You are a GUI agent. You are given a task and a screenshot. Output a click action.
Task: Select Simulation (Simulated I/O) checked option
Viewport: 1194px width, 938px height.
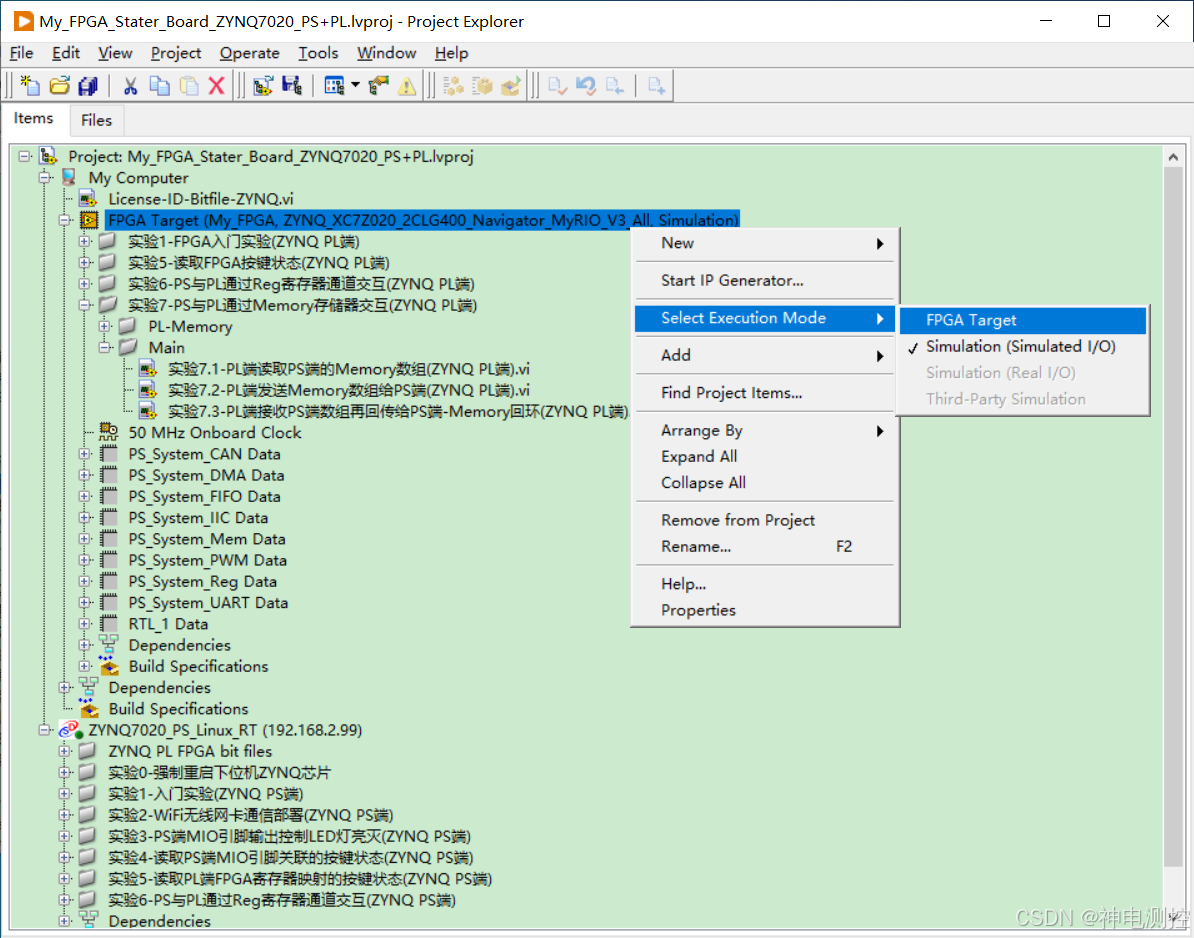point(1022,346)
